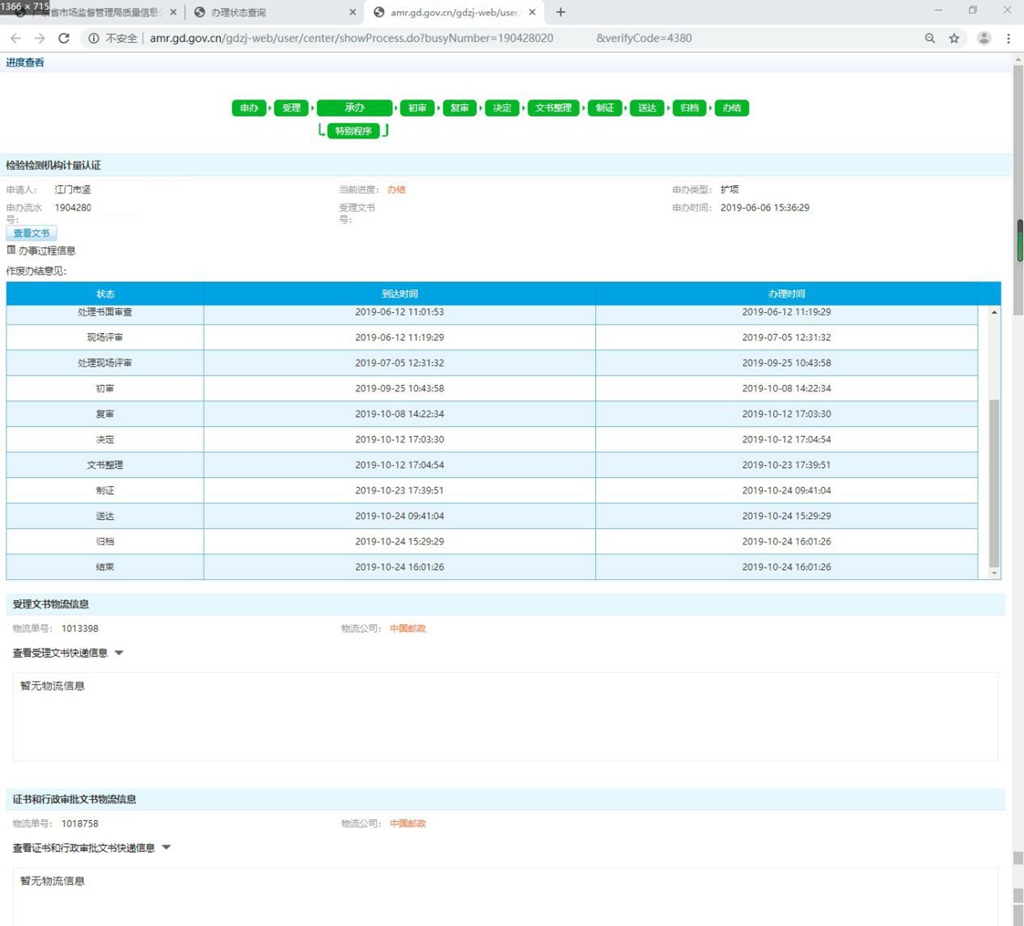Click the magnifier zoom icon in address bar
The height and width of the screenshot is (926, 1024).
point(930,38)
